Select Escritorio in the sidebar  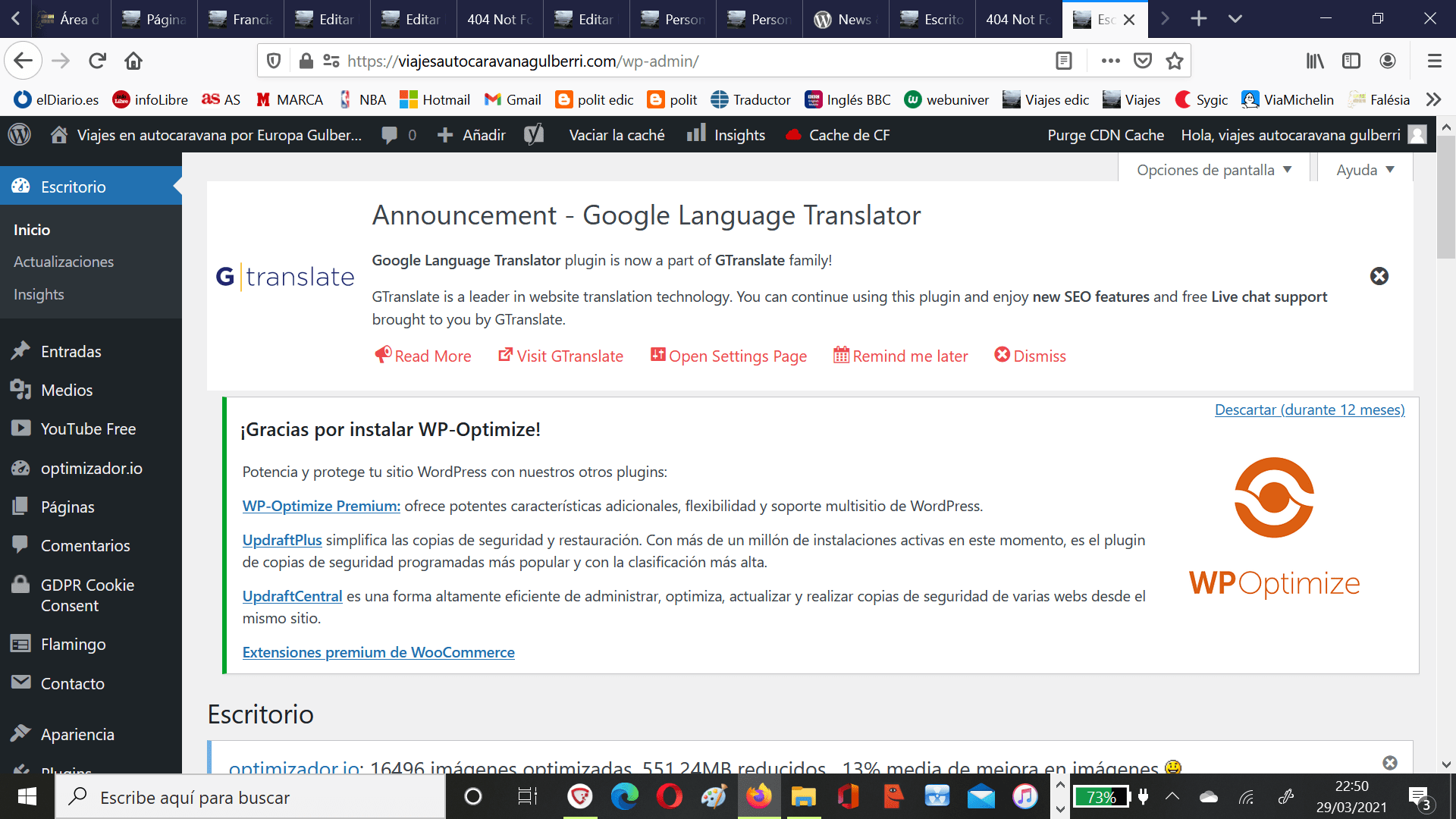[91, 187]
